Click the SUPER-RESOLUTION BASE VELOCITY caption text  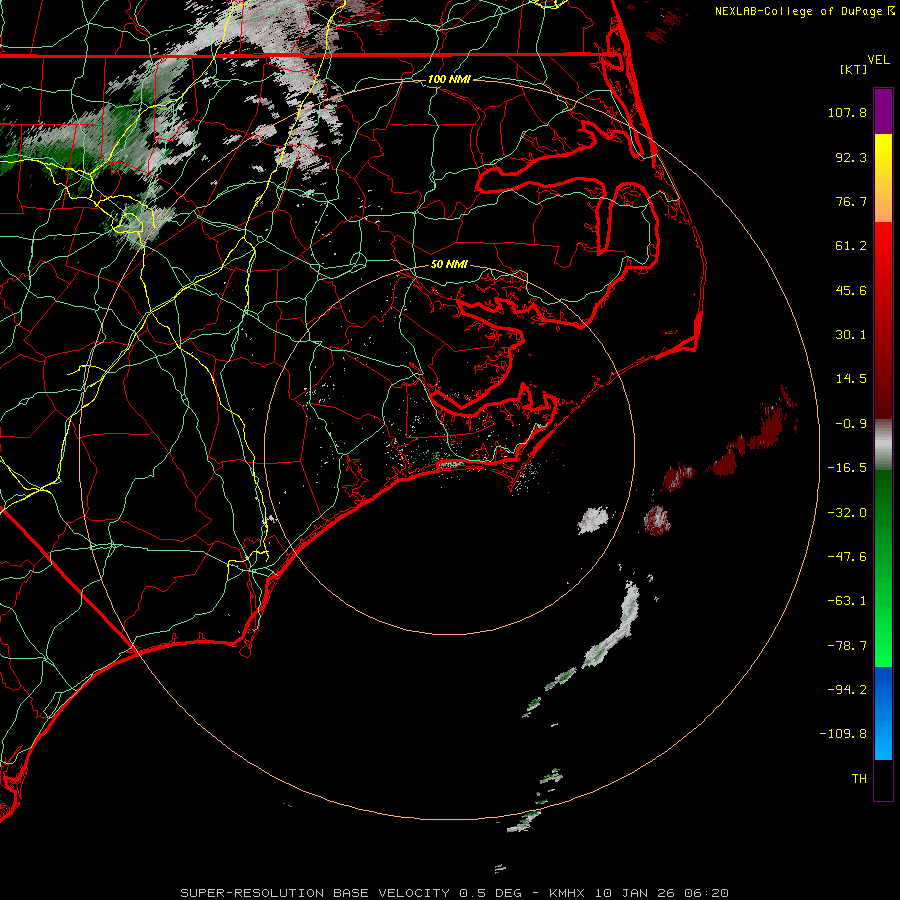click(x=315, y=893)
